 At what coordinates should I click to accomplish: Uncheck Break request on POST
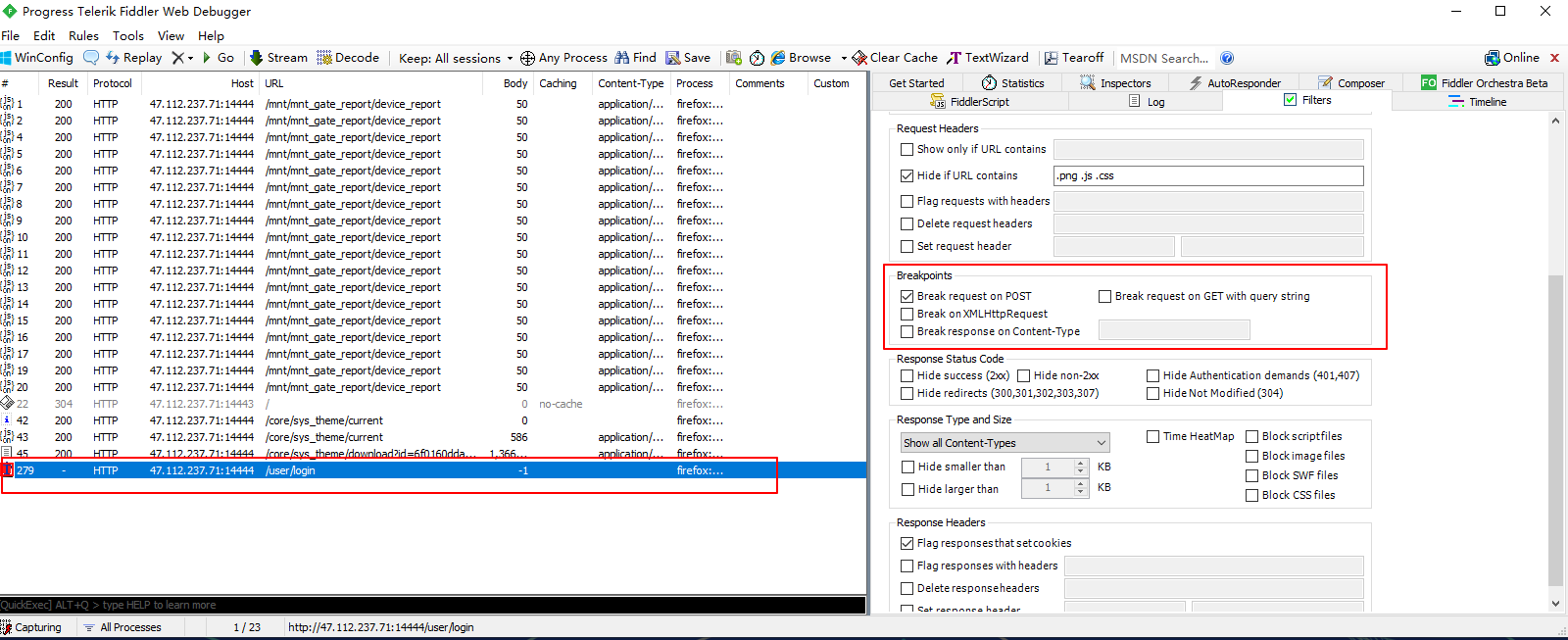click(906, 296)
